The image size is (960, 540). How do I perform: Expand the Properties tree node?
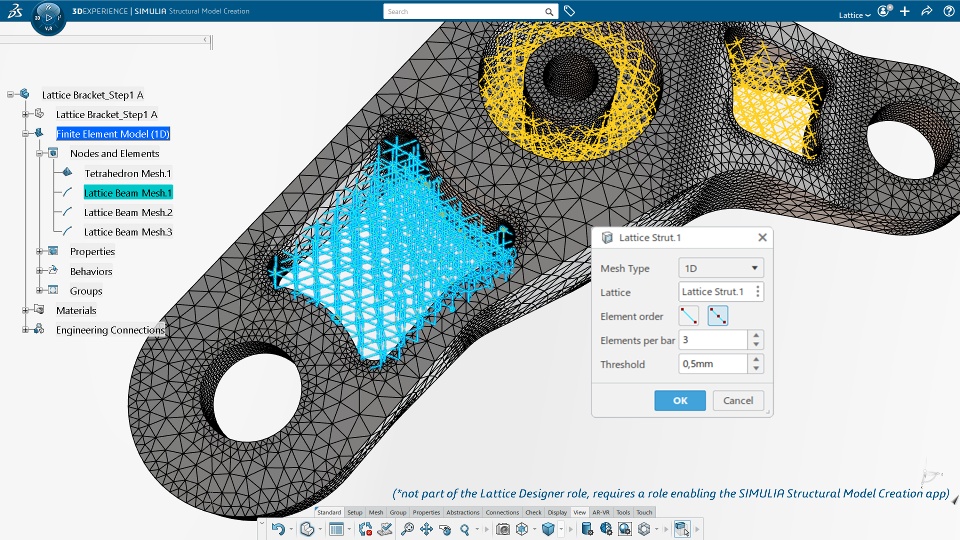pyautogui.click(x=39, y=251)
